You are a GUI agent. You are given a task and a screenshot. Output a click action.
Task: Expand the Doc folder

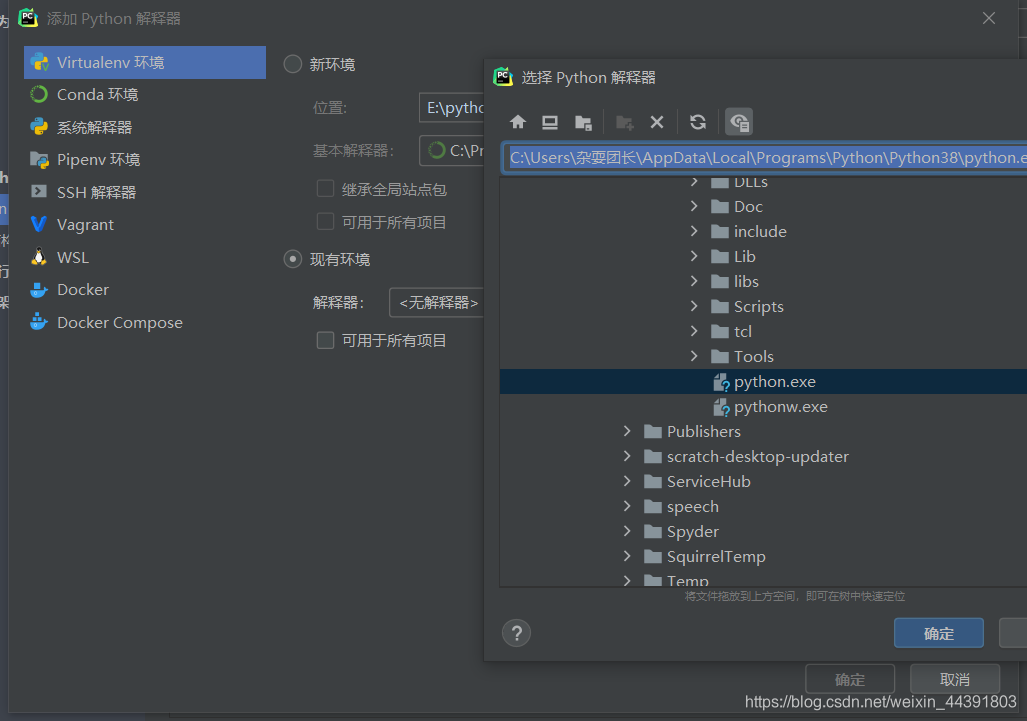694,206
